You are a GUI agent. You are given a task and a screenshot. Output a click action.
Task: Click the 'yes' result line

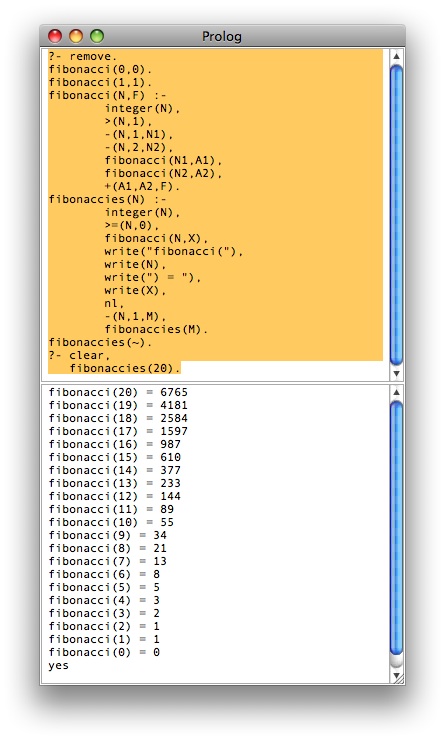59,665
